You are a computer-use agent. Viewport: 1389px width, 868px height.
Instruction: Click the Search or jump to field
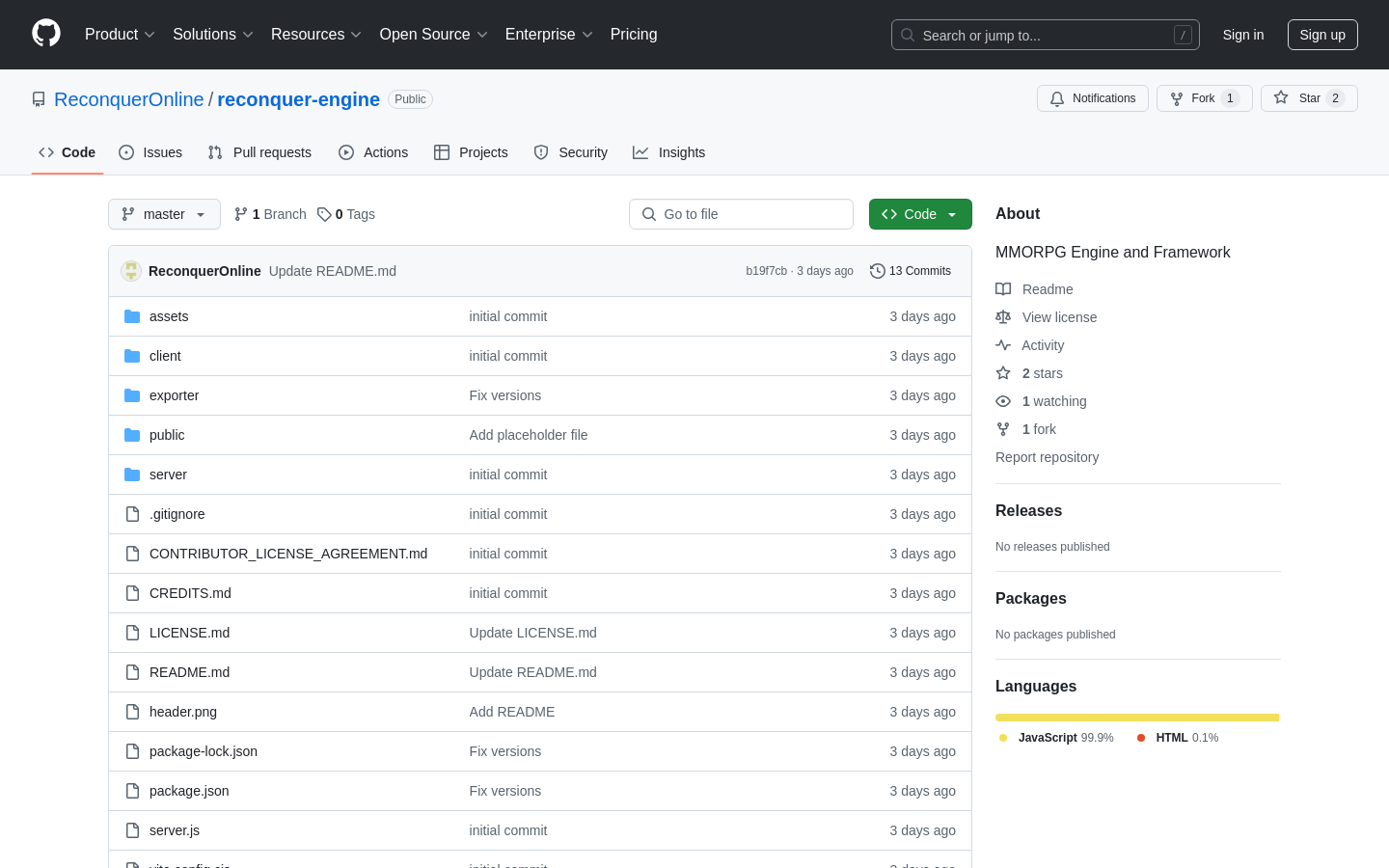[1046, 35]
